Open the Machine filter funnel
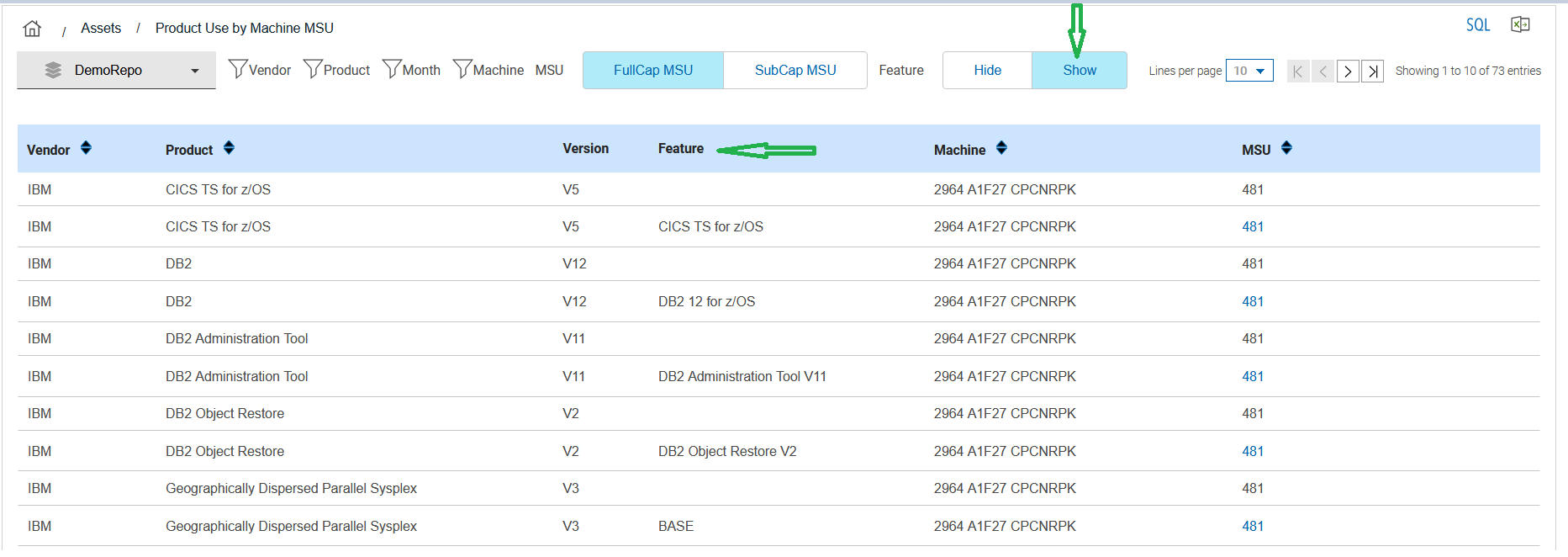The height and width of the screenshot is (557, 1568). coord(462,69)
